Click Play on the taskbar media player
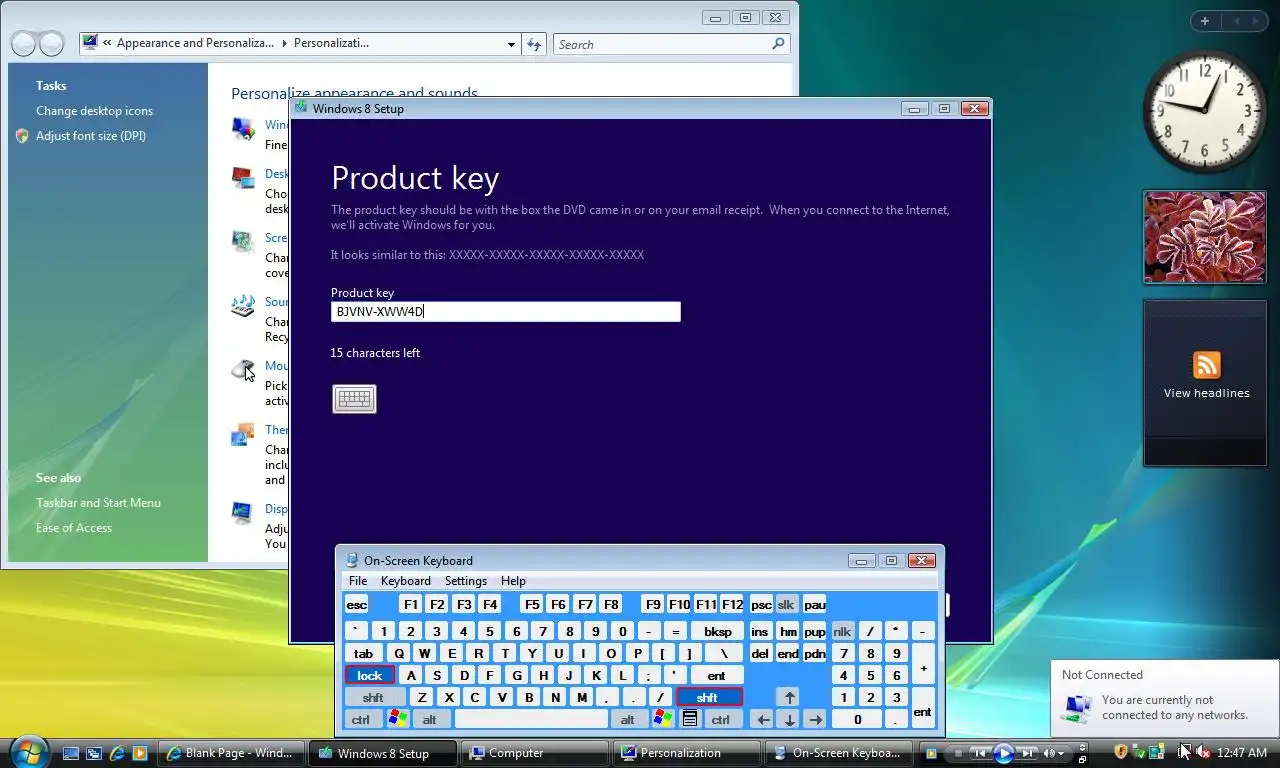This screenshot has height=768, width=1280. pos(1004,753)
